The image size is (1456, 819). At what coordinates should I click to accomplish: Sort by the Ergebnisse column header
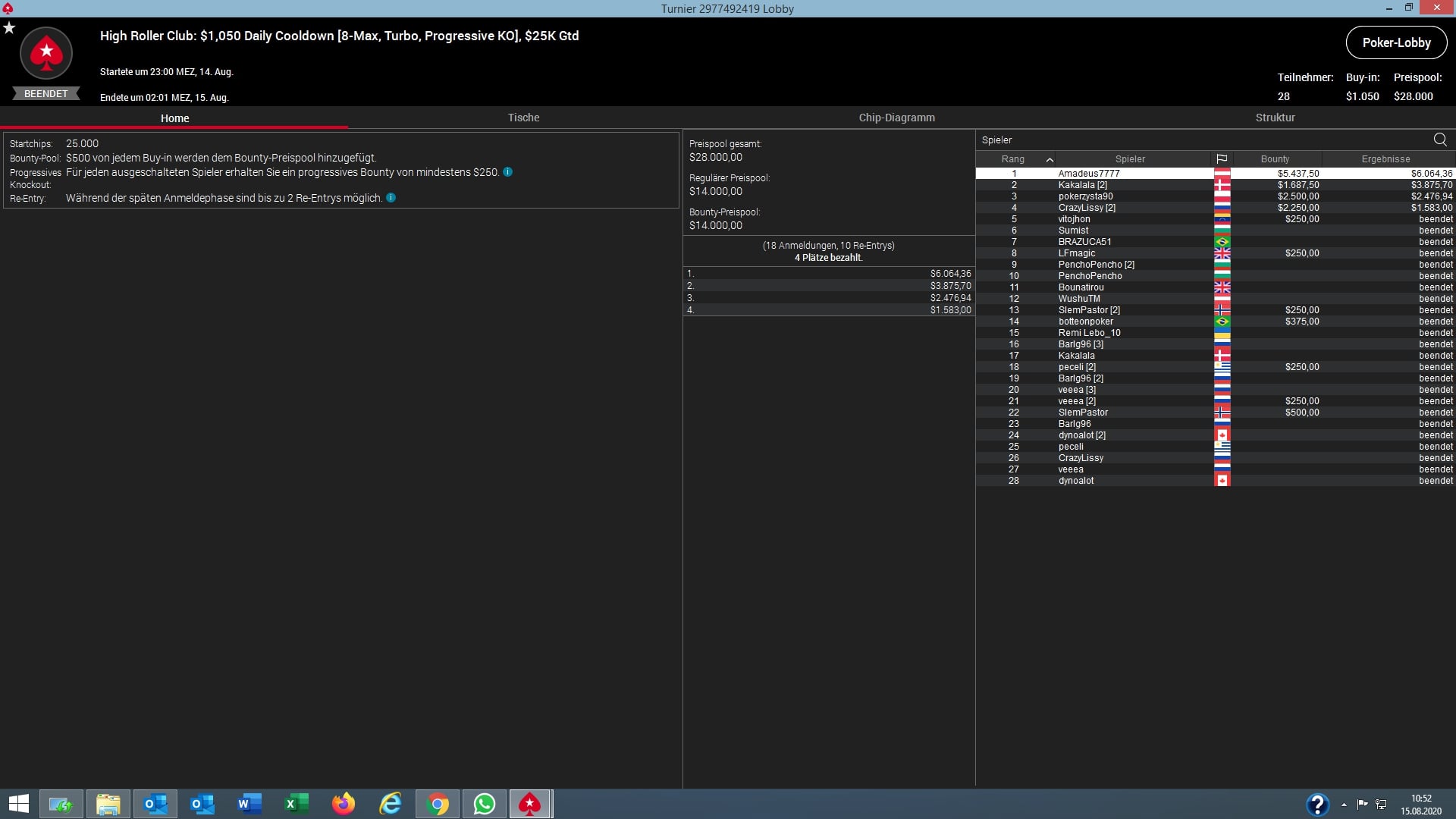click(1385, 159)
